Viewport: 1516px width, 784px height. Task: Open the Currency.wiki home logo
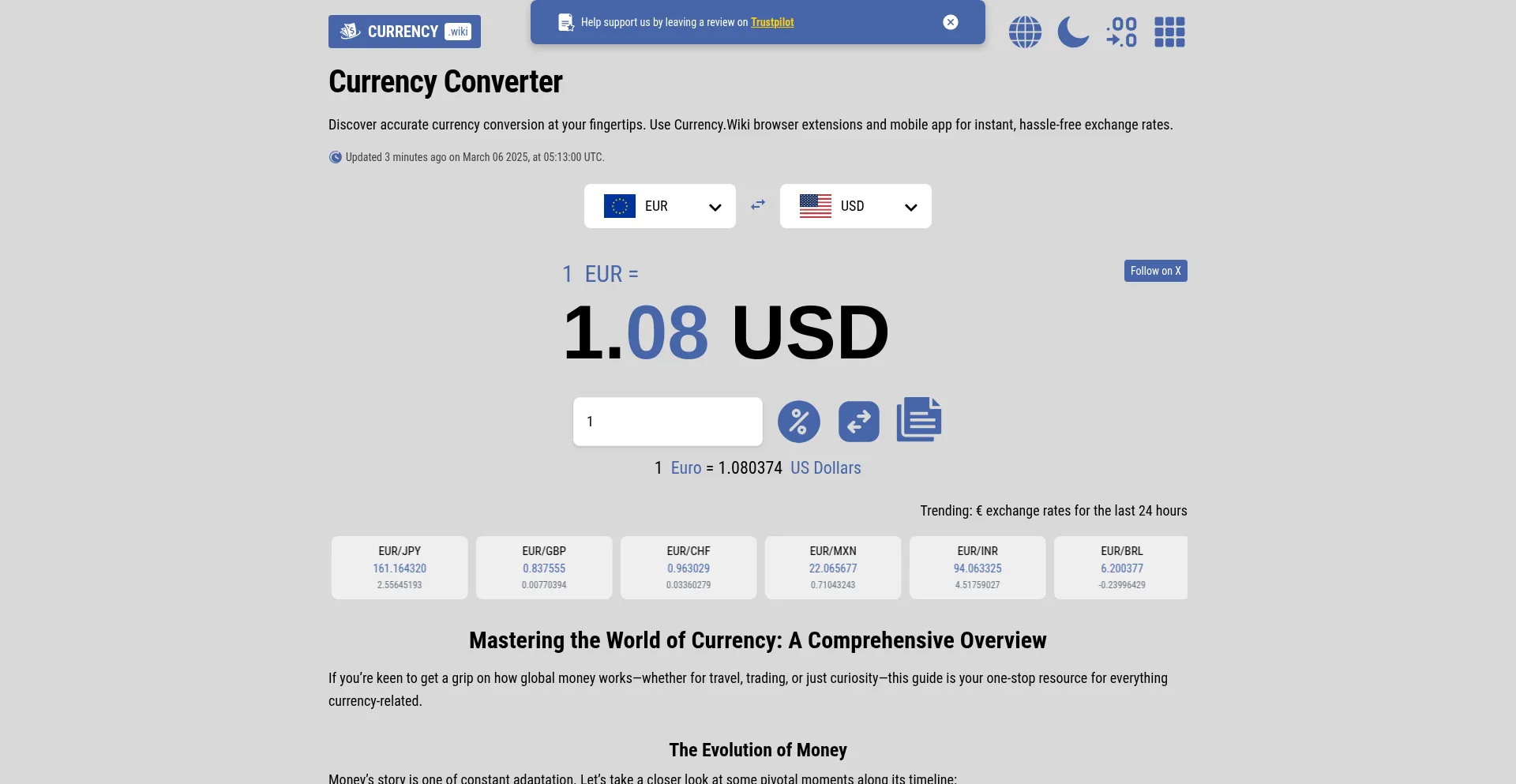point(404,32)
